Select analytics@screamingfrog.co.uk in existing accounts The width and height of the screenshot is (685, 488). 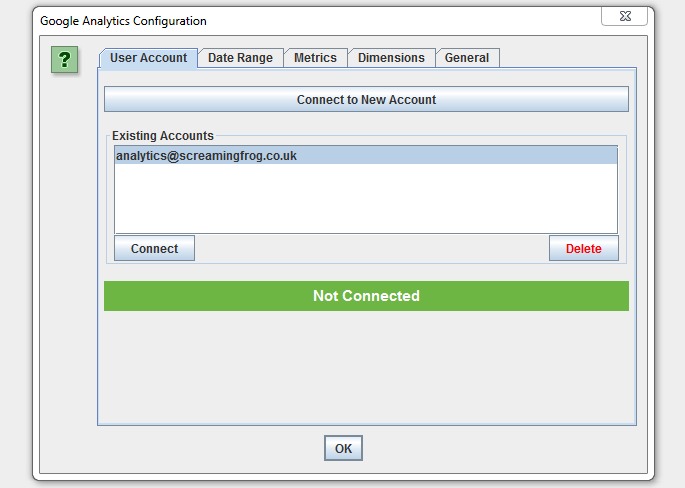366,156
